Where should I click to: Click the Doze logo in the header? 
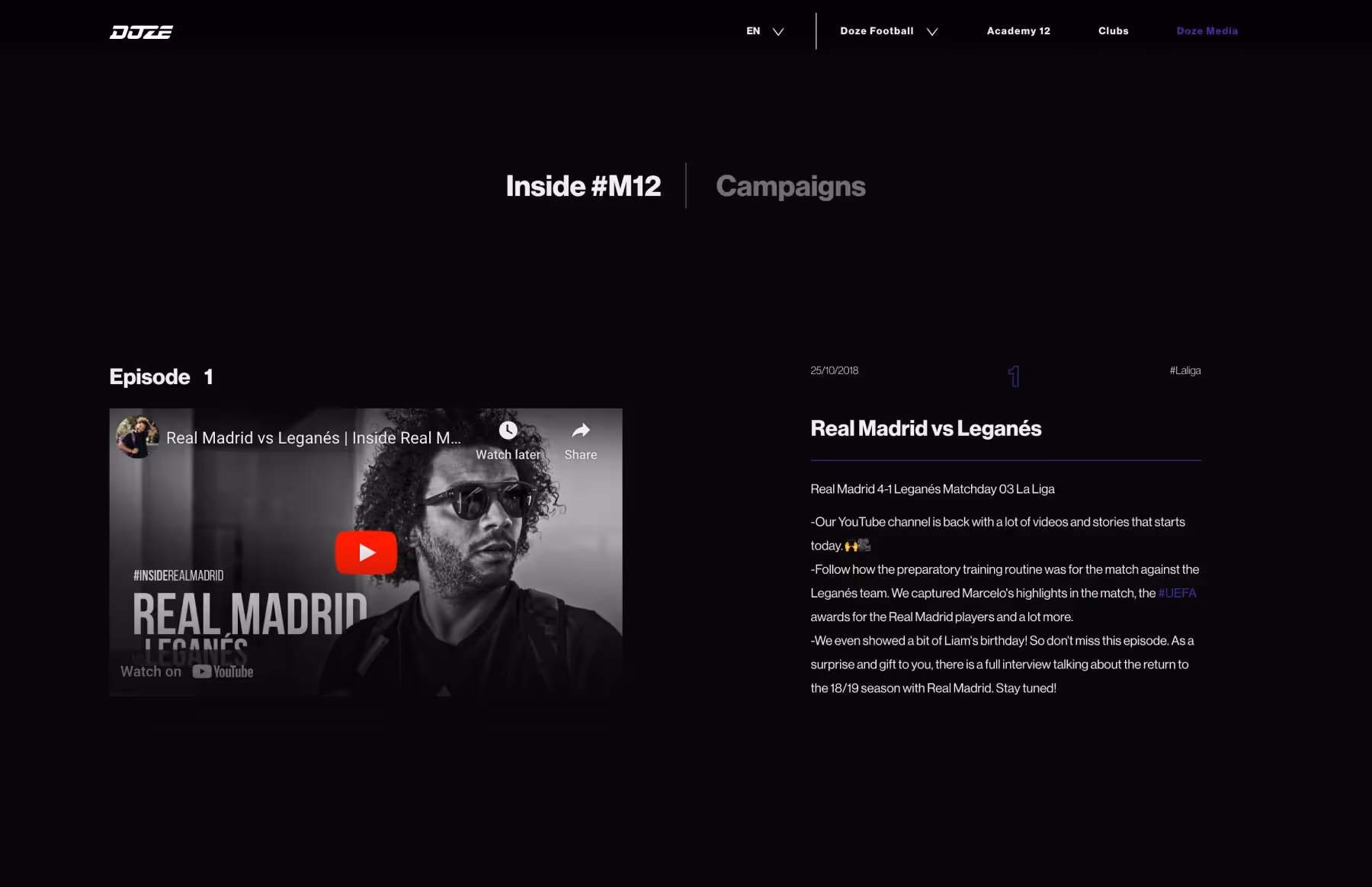pyautogui.click(x=141, y=32)
